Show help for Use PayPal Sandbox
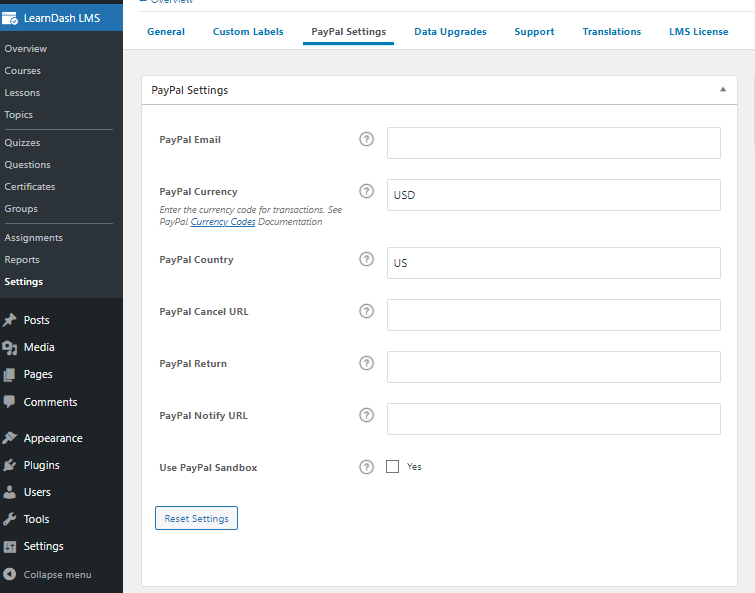Image resolution: width=755 pixels, height=593 pixels. (x=366, y=467)
